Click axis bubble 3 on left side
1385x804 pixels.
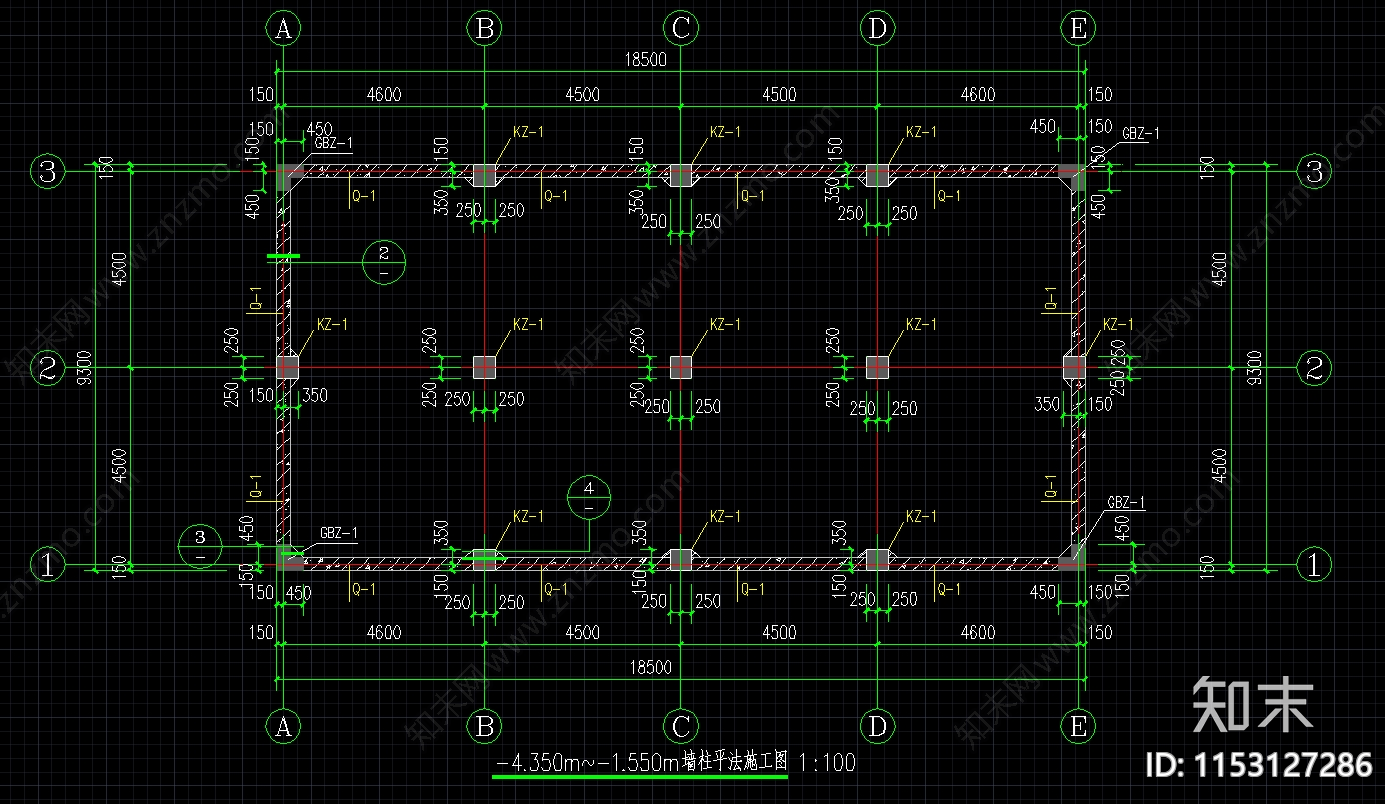coord(47,172)
